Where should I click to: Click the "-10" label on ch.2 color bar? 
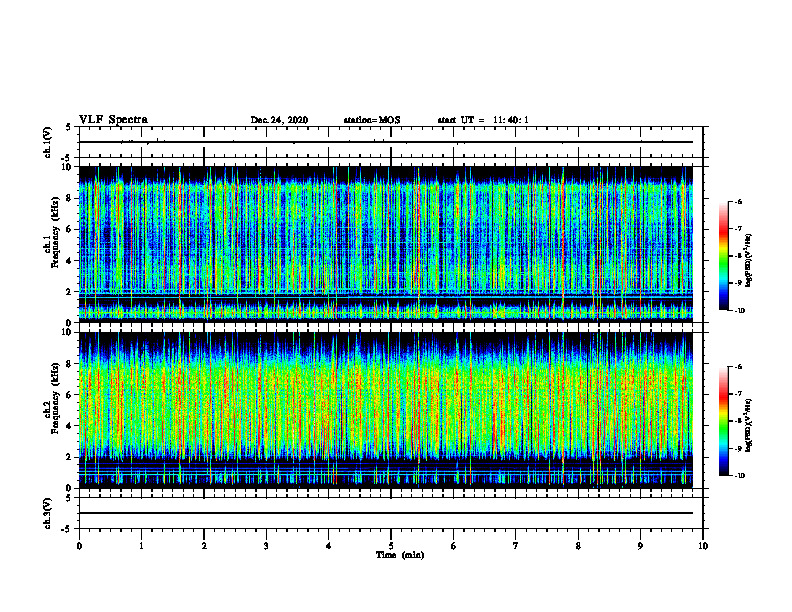(x=740, y=476)
